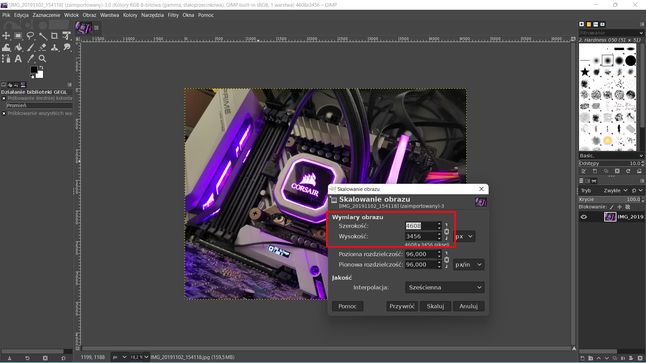Screen dimensions: 646x363
Task: Click the Anuluj button
Action: coord(468,306)
